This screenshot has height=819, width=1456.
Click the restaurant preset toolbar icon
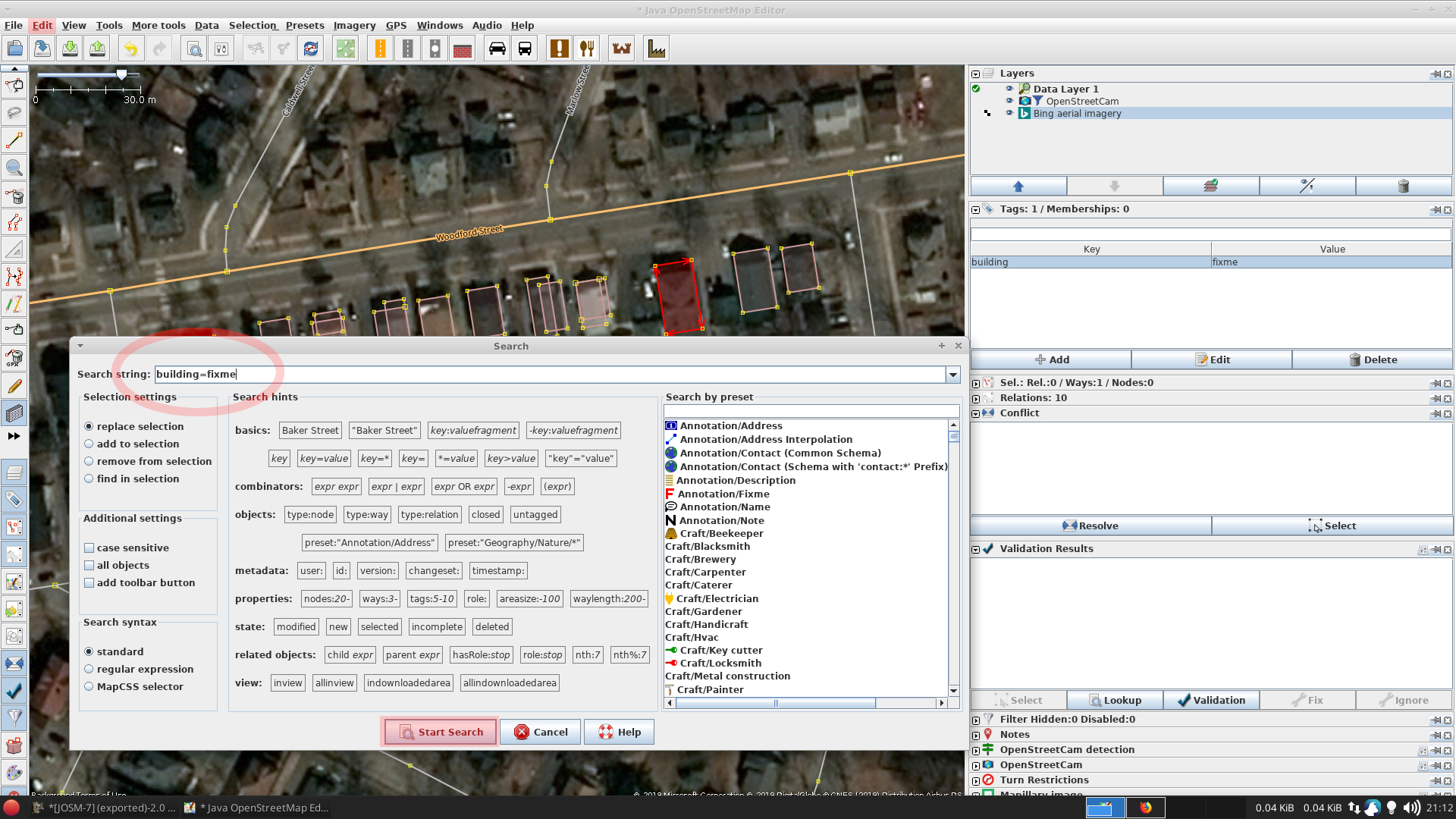tap(587, 48)
